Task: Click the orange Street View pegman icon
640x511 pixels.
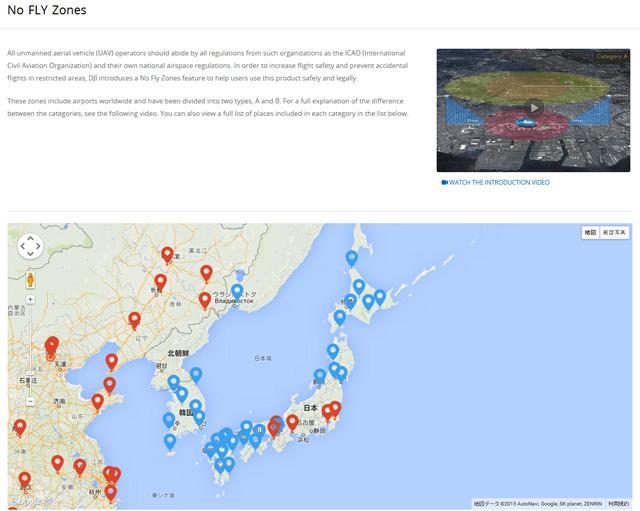Action: 30,280
